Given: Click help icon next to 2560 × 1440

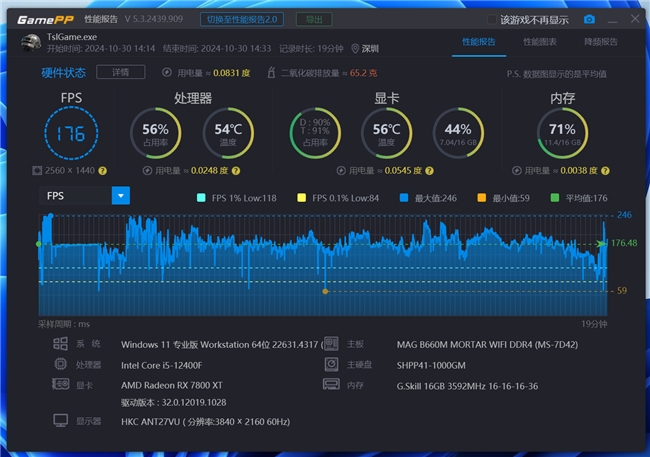Looking at the screenshot, I should (x=102, y=170).
